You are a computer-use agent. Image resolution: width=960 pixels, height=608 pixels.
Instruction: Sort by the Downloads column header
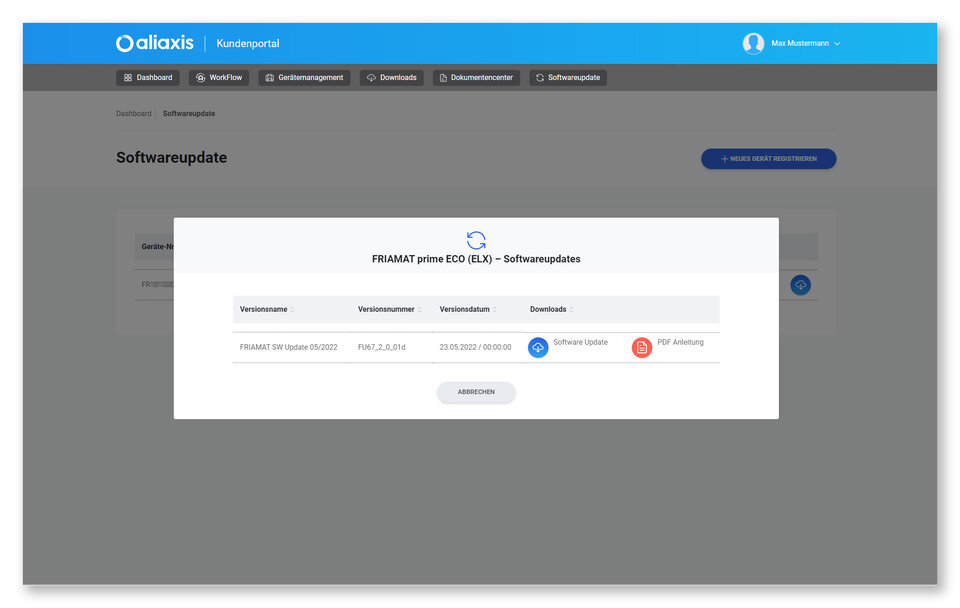[x=551, y=309]
